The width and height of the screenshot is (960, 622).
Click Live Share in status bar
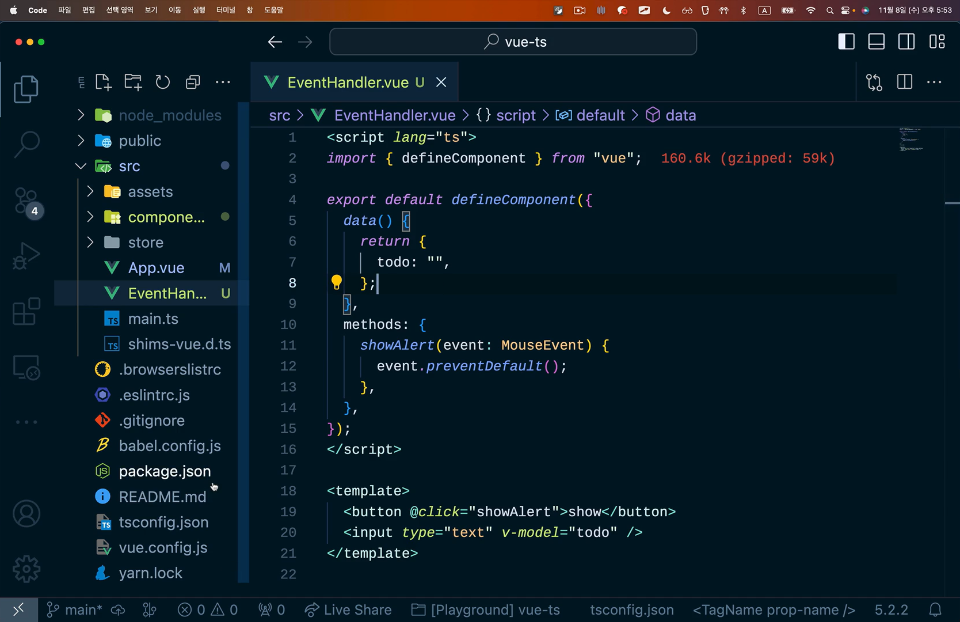348,610
